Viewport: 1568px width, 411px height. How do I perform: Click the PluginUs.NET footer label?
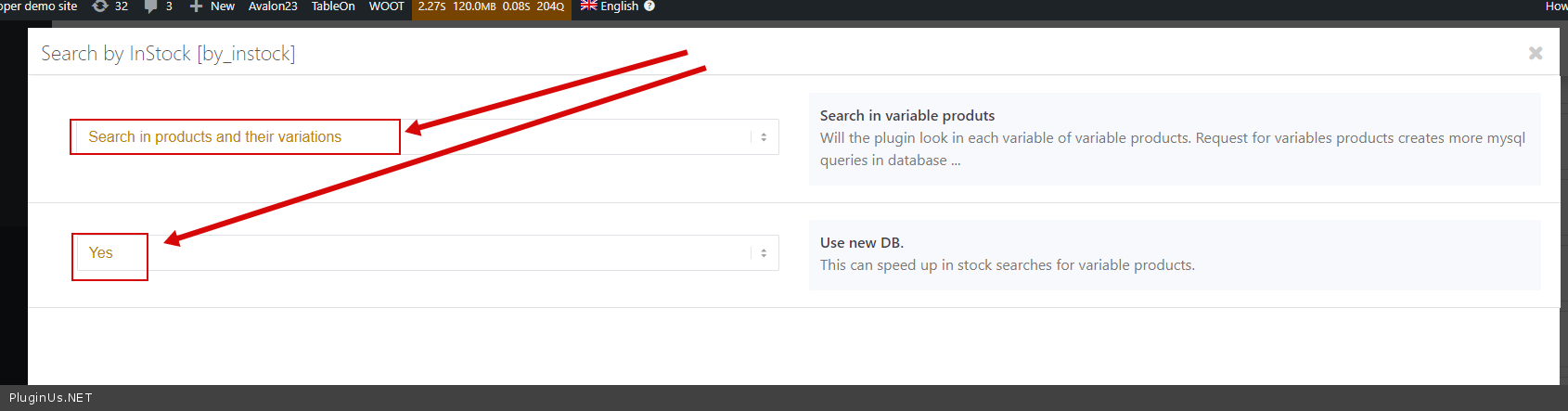click(51, 398)
